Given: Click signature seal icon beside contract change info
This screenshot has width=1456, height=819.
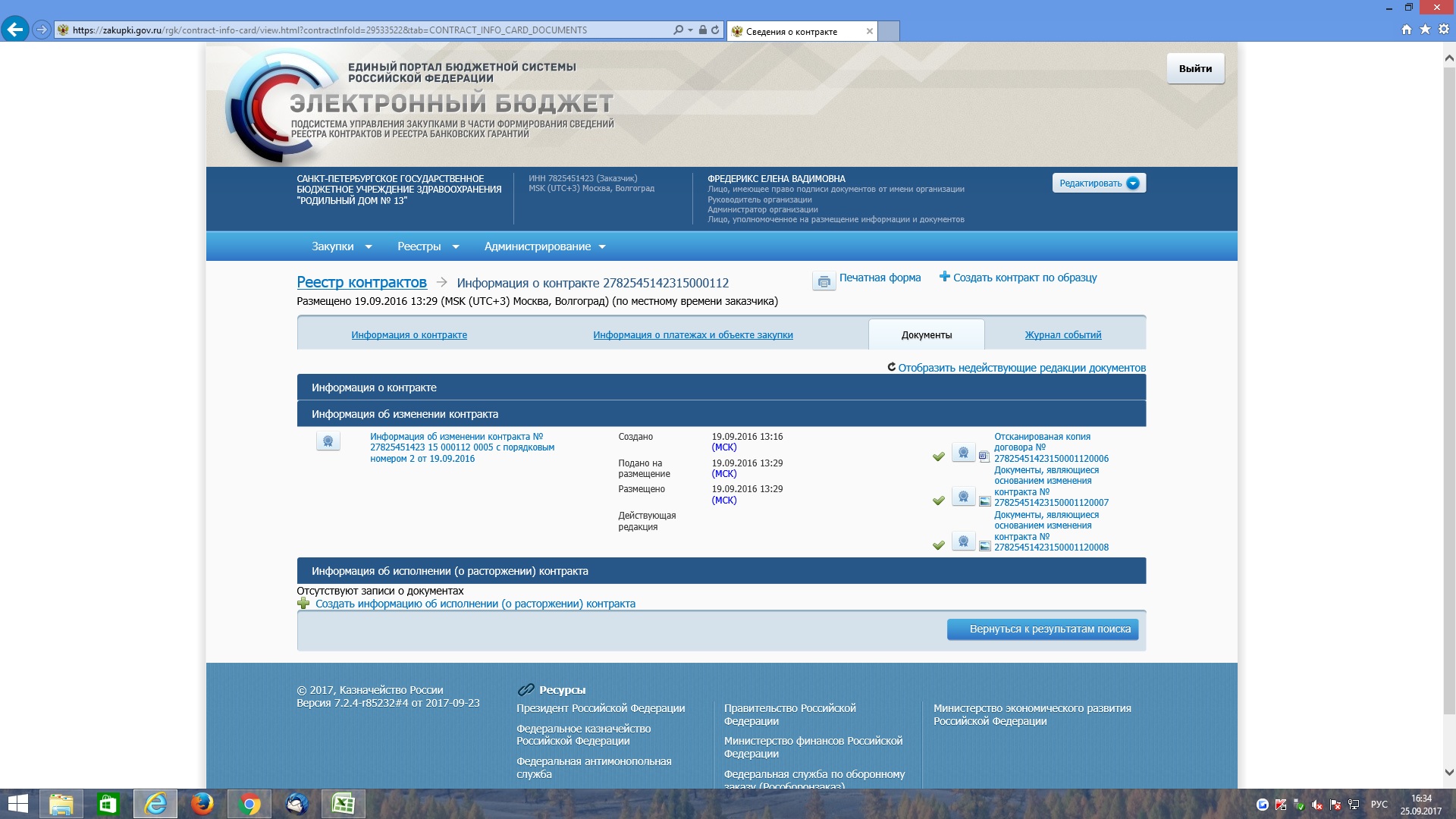Looking at the screenshot, I should (x=328, y=441).
